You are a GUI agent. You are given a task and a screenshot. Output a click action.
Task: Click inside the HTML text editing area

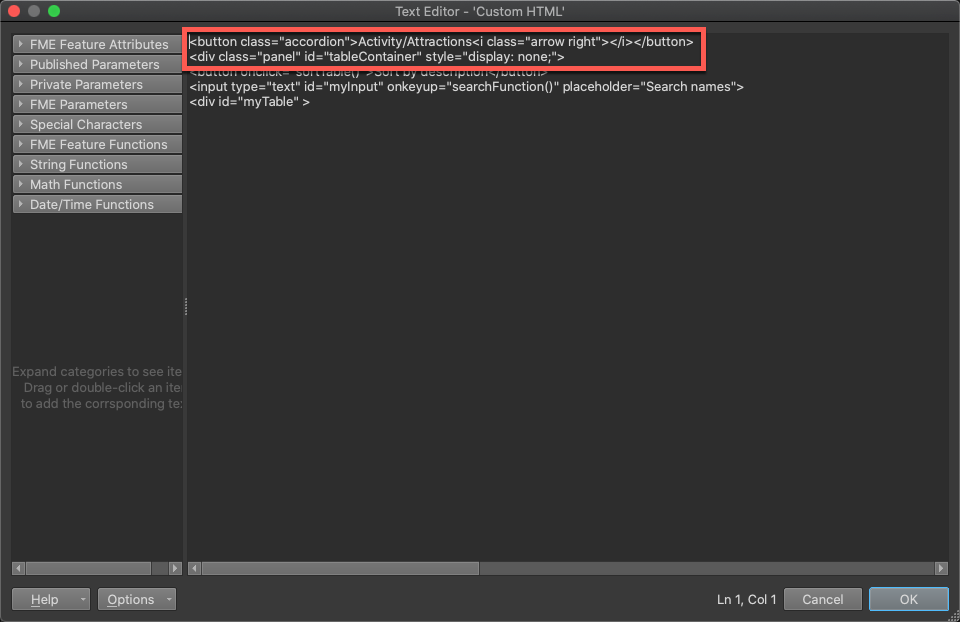[560, 300]
